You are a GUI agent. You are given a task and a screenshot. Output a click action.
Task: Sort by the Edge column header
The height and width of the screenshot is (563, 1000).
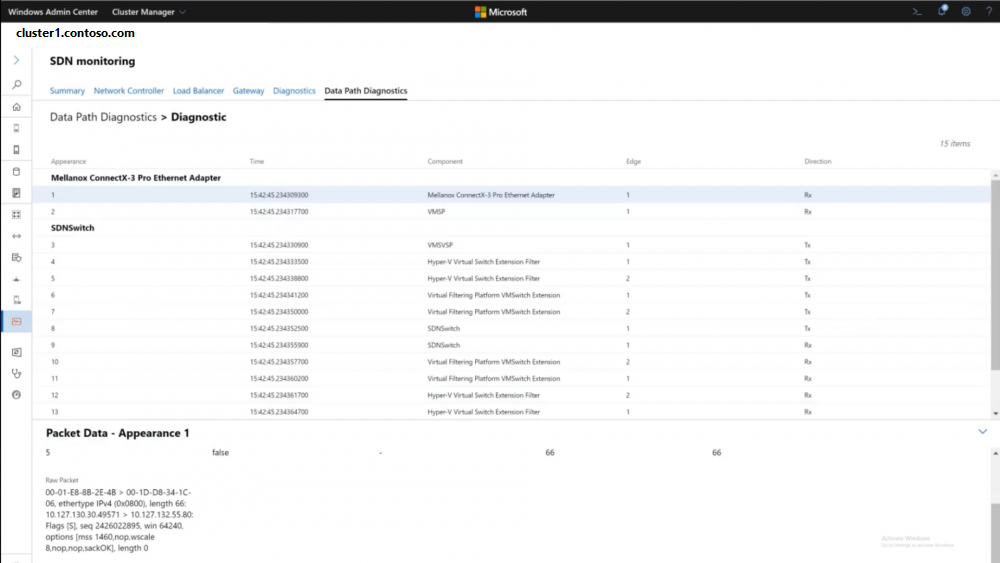coord(633,161)
